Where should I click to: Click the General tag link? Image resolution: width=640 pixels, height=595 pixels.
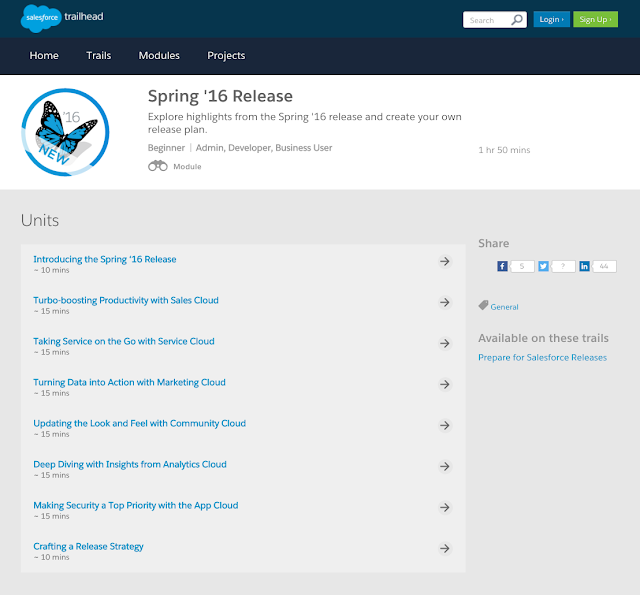click(504, 307)
